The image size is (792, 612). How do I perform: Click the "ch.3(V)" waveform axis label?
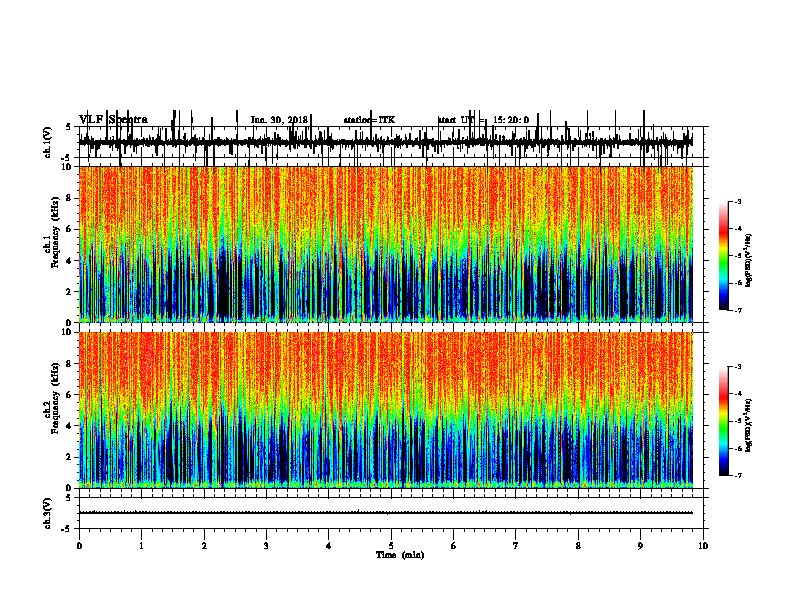(x=47, y=513)
